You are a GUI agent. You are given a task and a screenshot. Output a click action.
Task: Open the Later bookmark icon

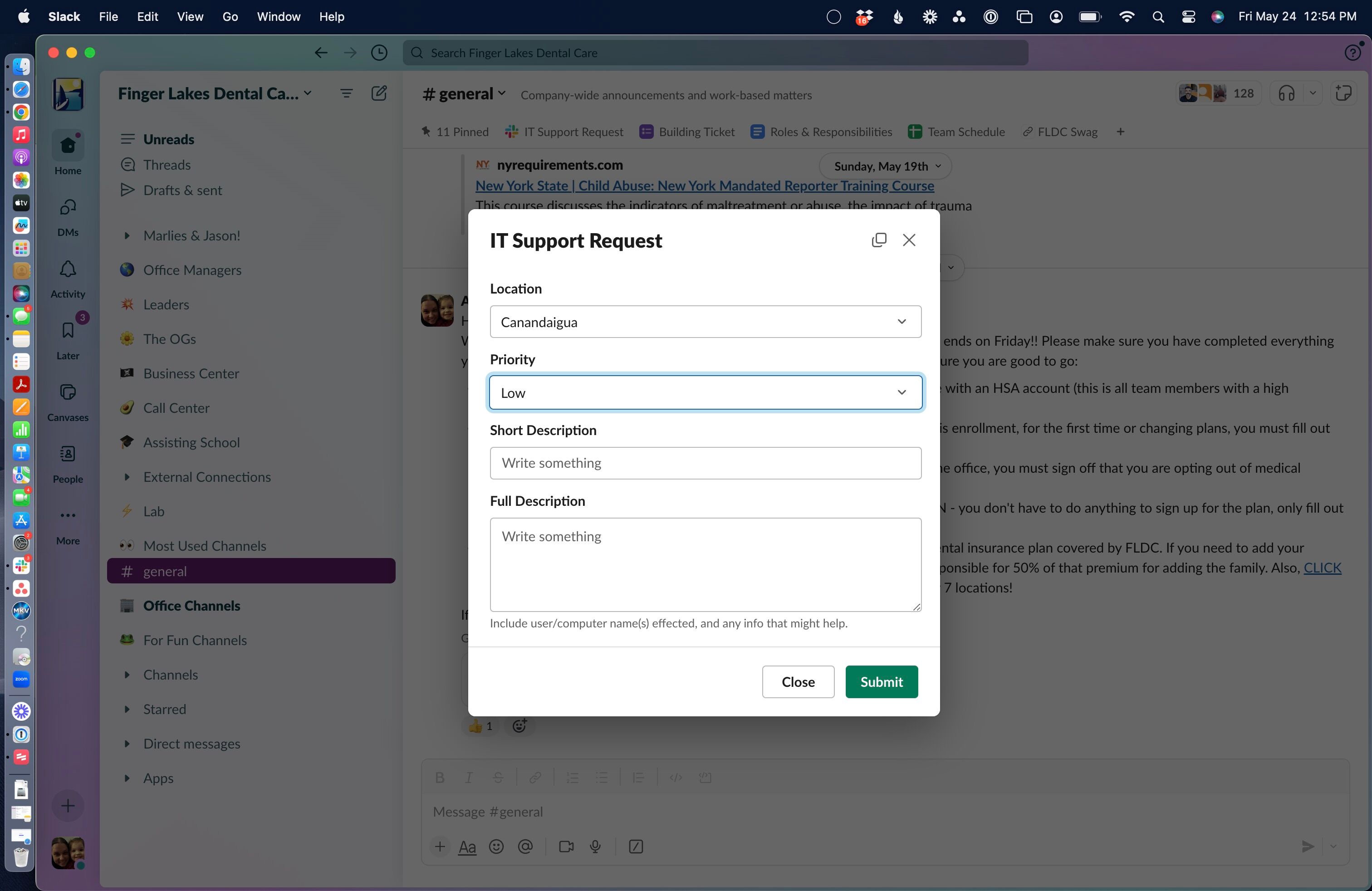(68, 331)
